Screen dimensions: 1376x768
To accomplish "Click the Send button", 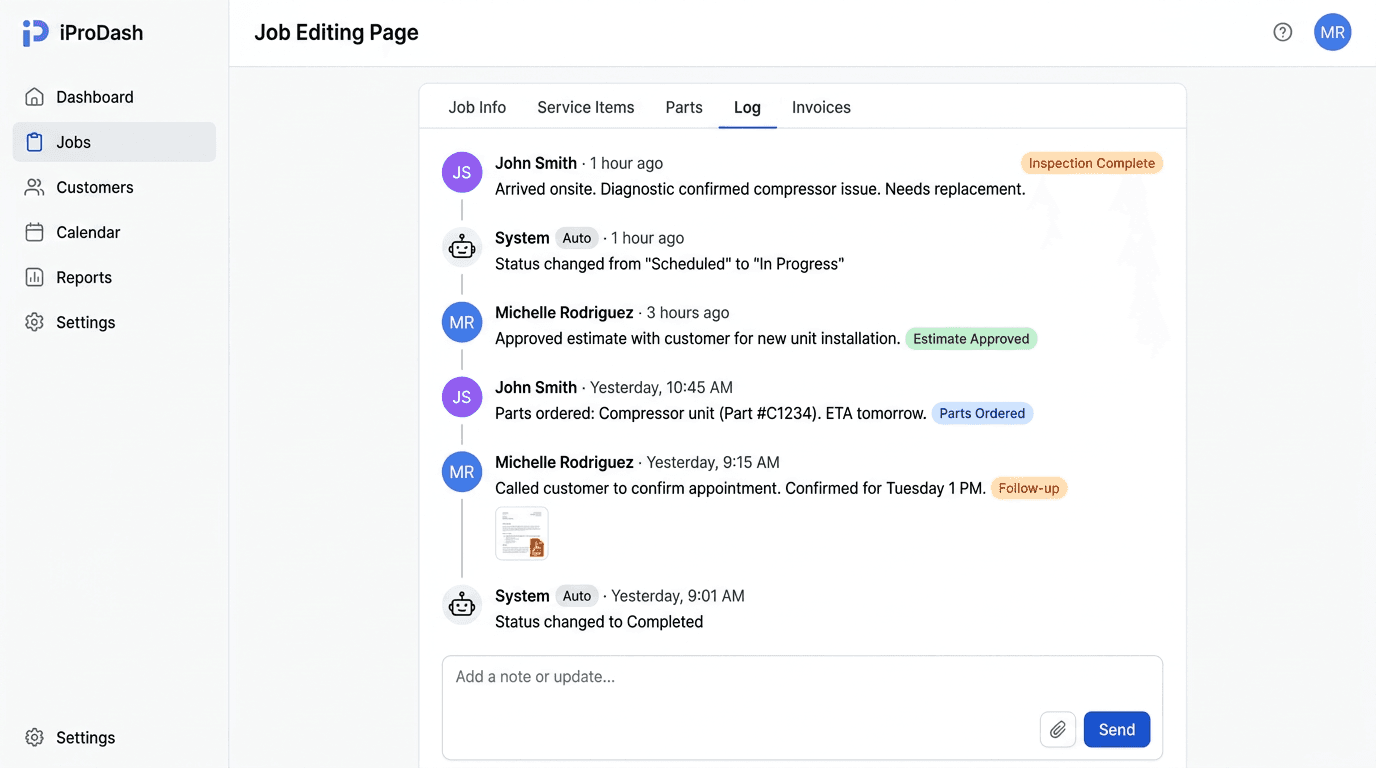I will pyautogui.click(x=1116, y=729).
